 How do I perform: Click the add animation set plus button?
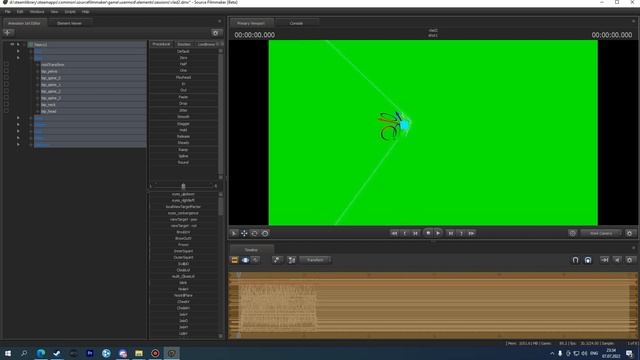(8, 33)
